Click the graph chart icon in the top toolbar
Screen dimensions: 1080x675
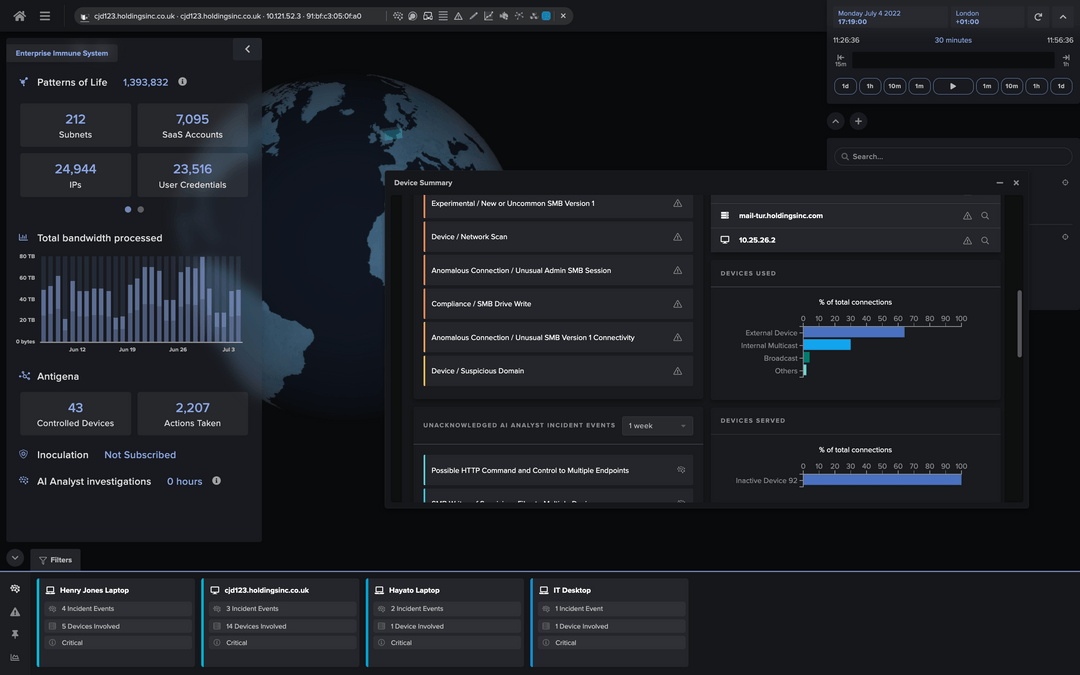point(489,16)
